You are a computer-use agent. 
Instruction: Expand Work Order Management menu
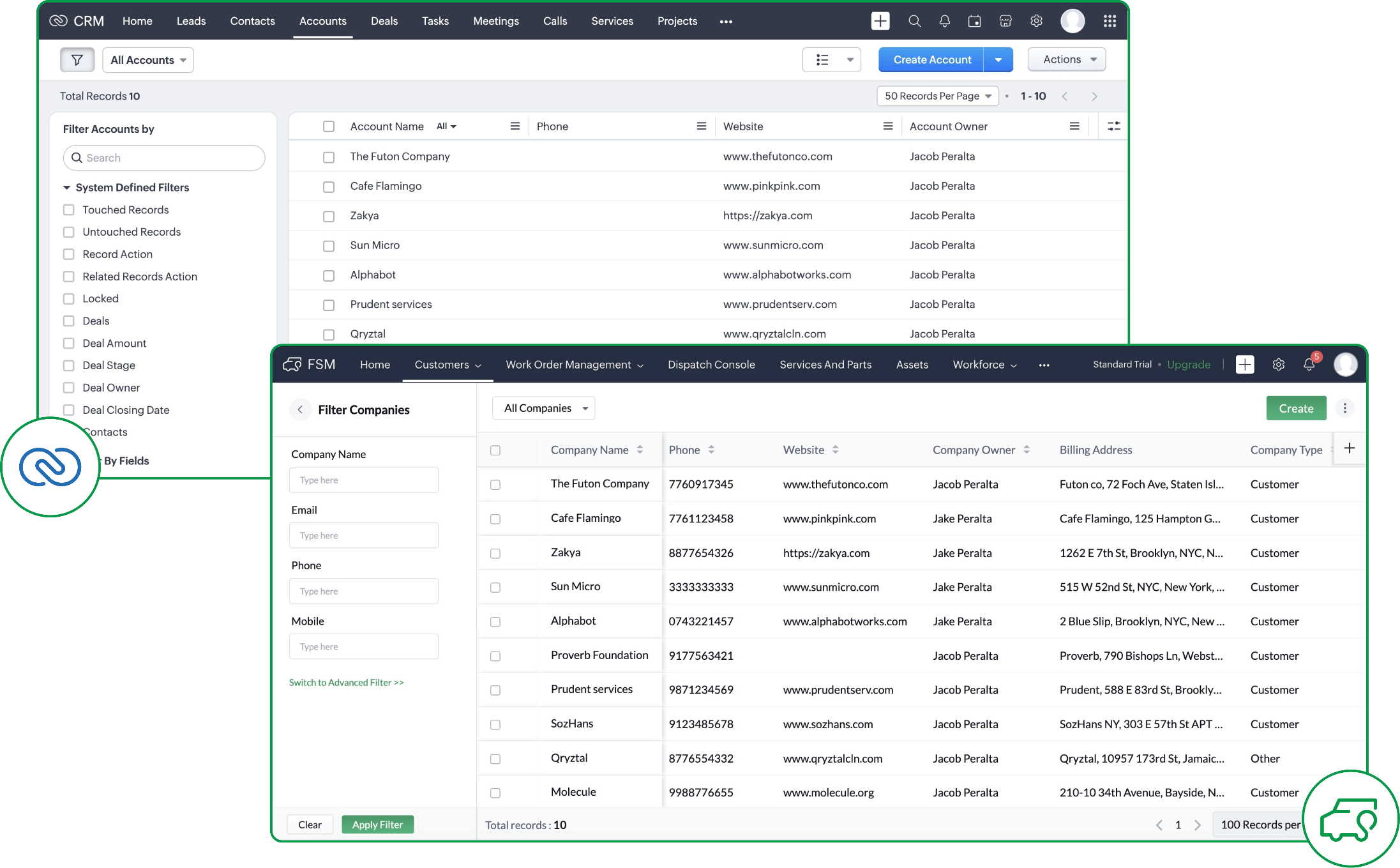pyautogui.click(x=575, y=365)
